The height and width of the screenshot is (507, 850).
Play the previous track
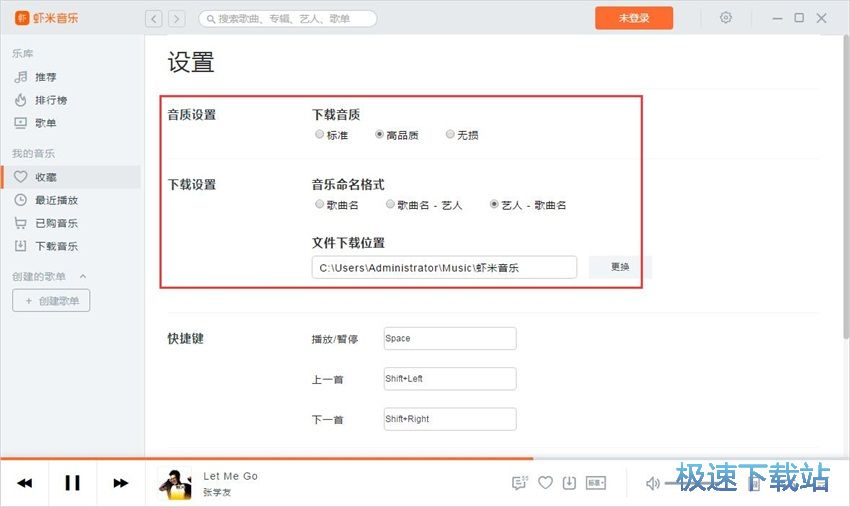[25, 483]
